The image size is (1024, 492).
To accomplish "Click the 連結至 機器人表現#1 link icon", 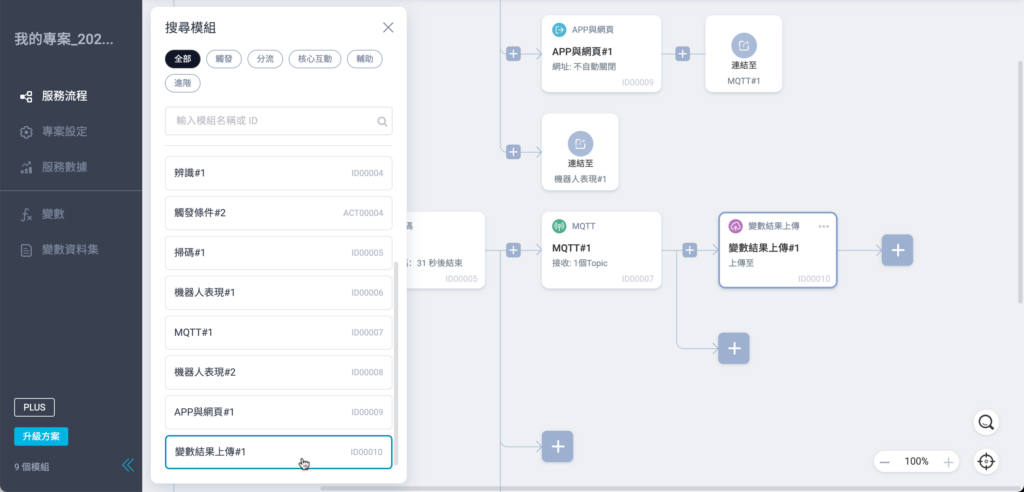I will (580, 144).
